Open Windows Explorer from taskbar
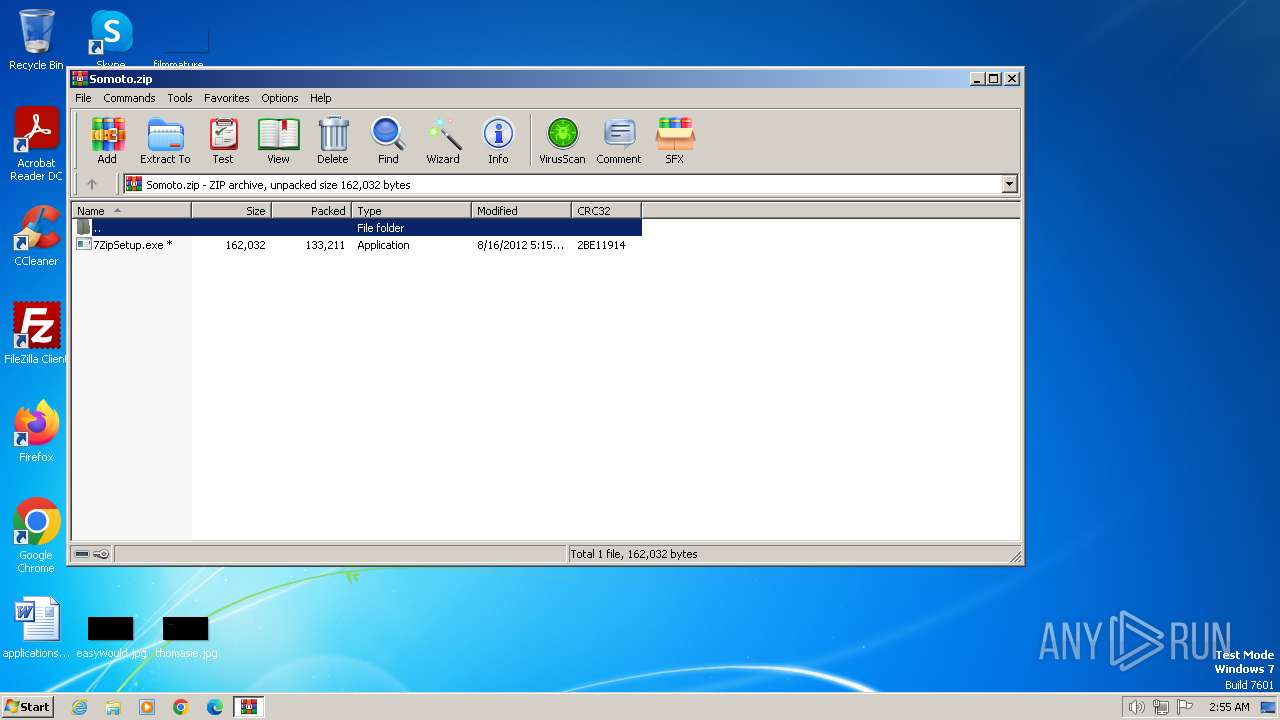 pyautogui.click(x=113, y=707)
